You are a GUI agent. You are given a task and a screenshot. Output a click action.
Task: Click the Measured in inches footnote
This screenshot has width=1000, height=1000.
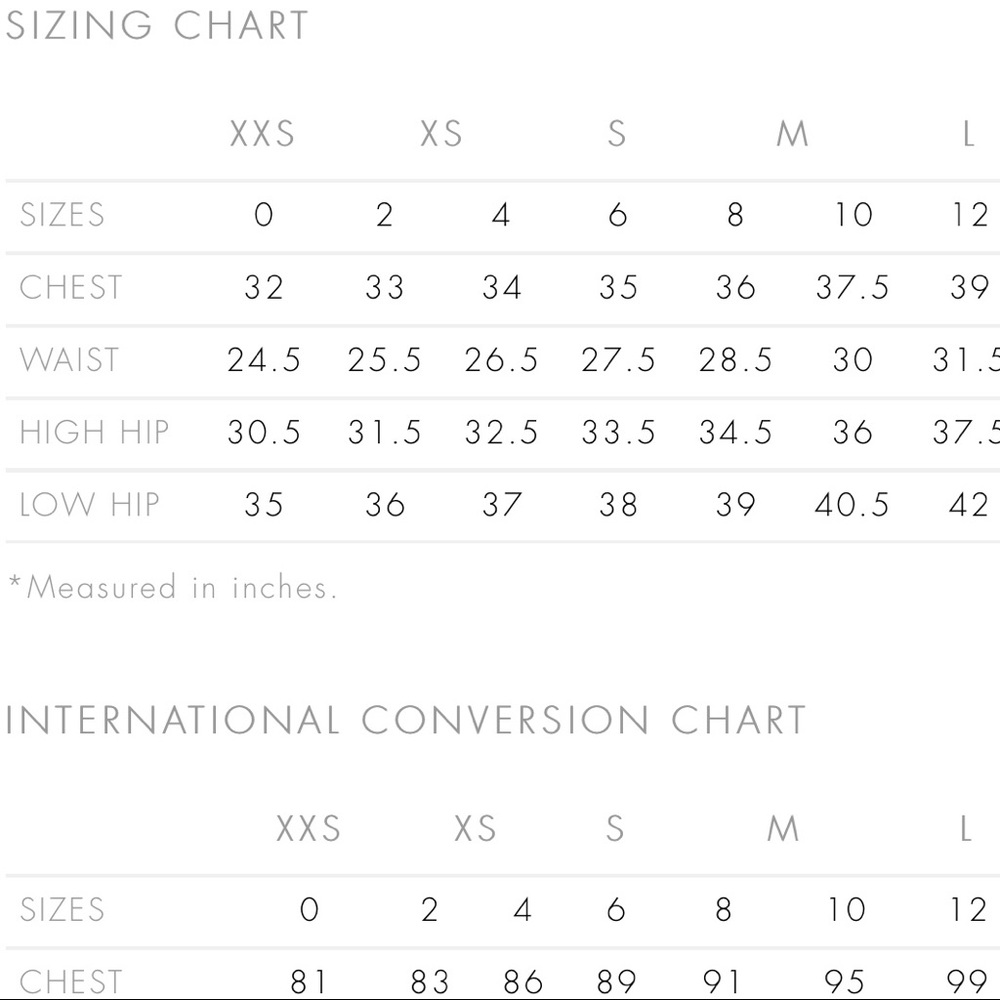click(x=172, y=587)
